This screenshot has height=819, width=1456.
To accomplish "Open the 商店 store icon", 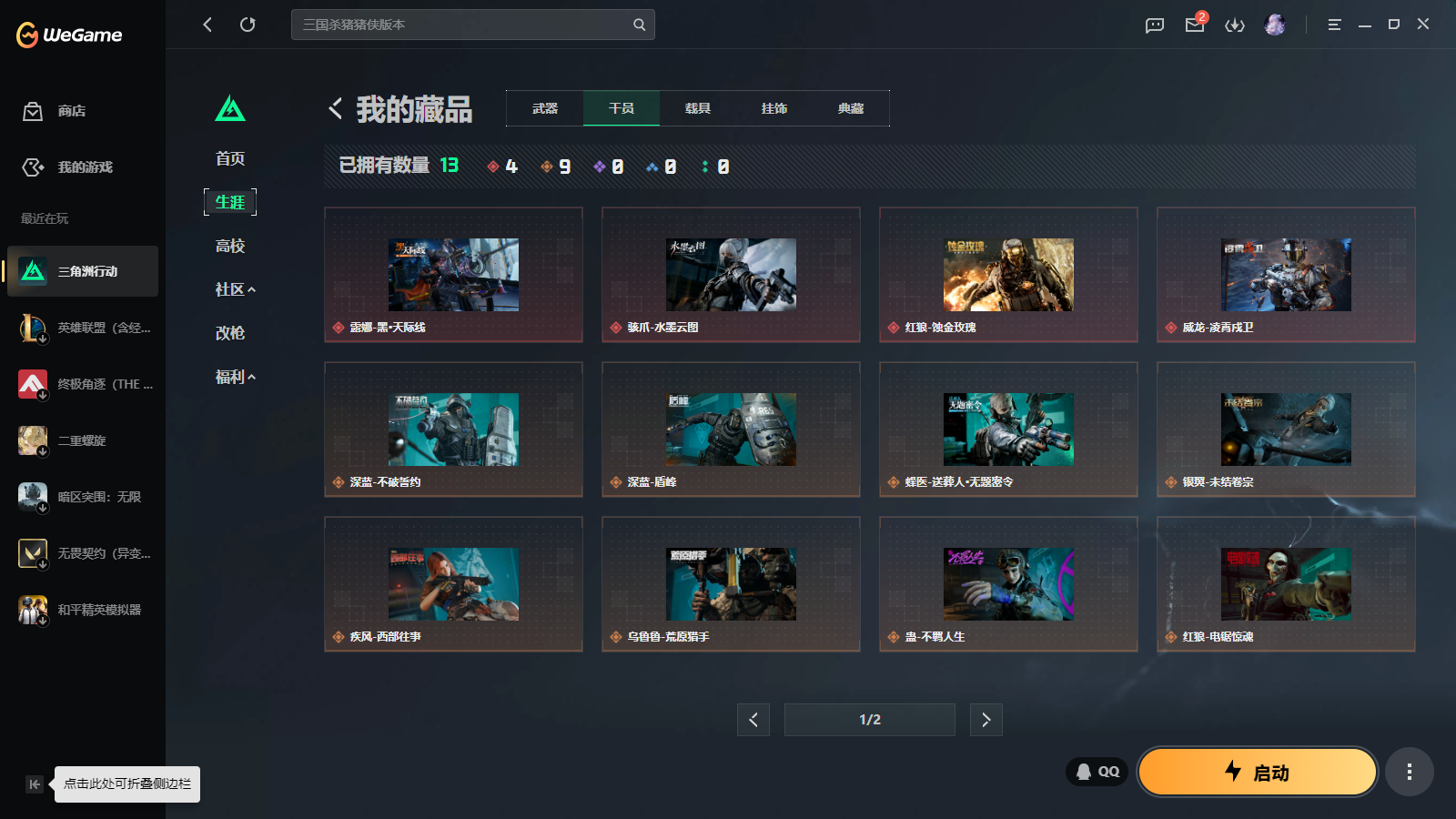I will pyautogui.click(x=33, y=111).
